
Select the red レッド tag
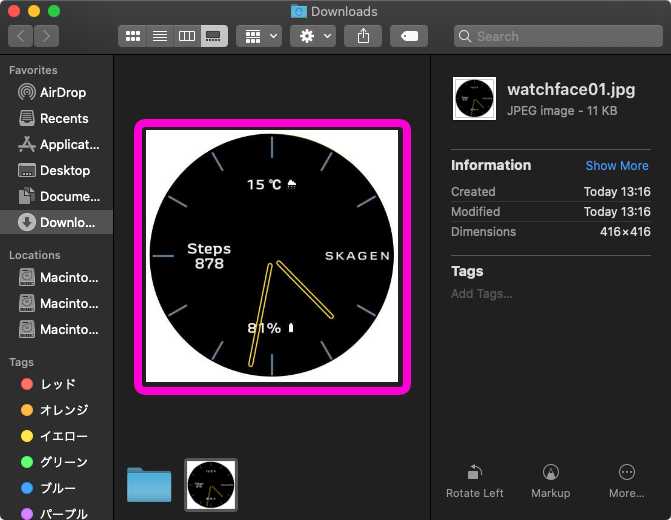(56, 384)
